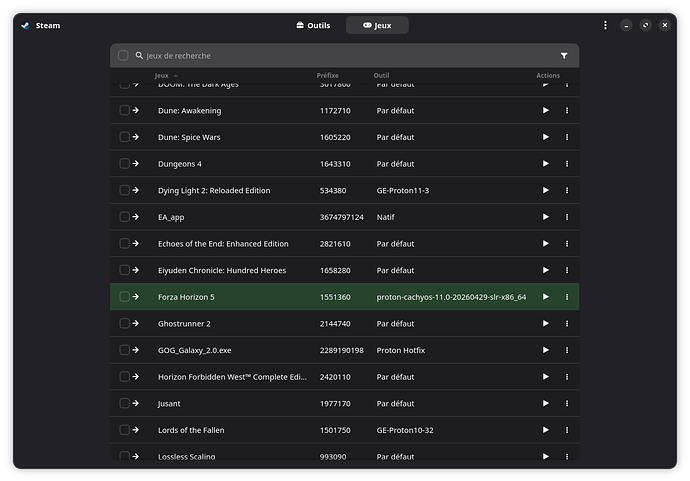Open more options for Dying Light 2

567,190
